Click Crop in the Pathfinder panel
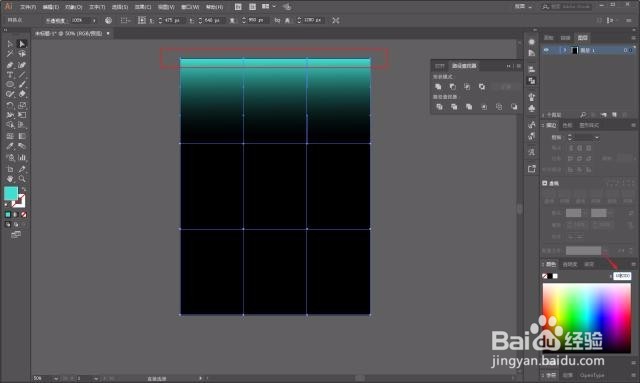The width and height of the screenshot is (640, 383). click(484, 107)
